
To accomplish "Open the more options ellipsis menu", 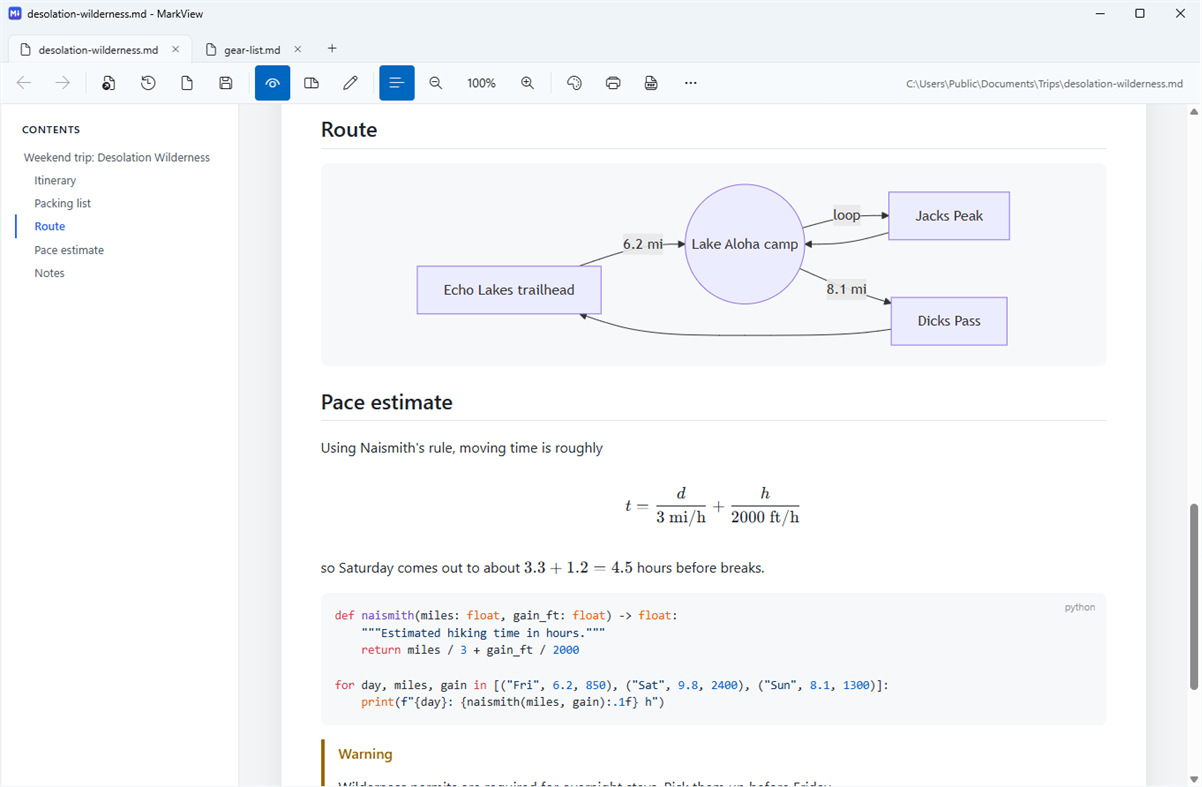I will [x=691, y=83].
